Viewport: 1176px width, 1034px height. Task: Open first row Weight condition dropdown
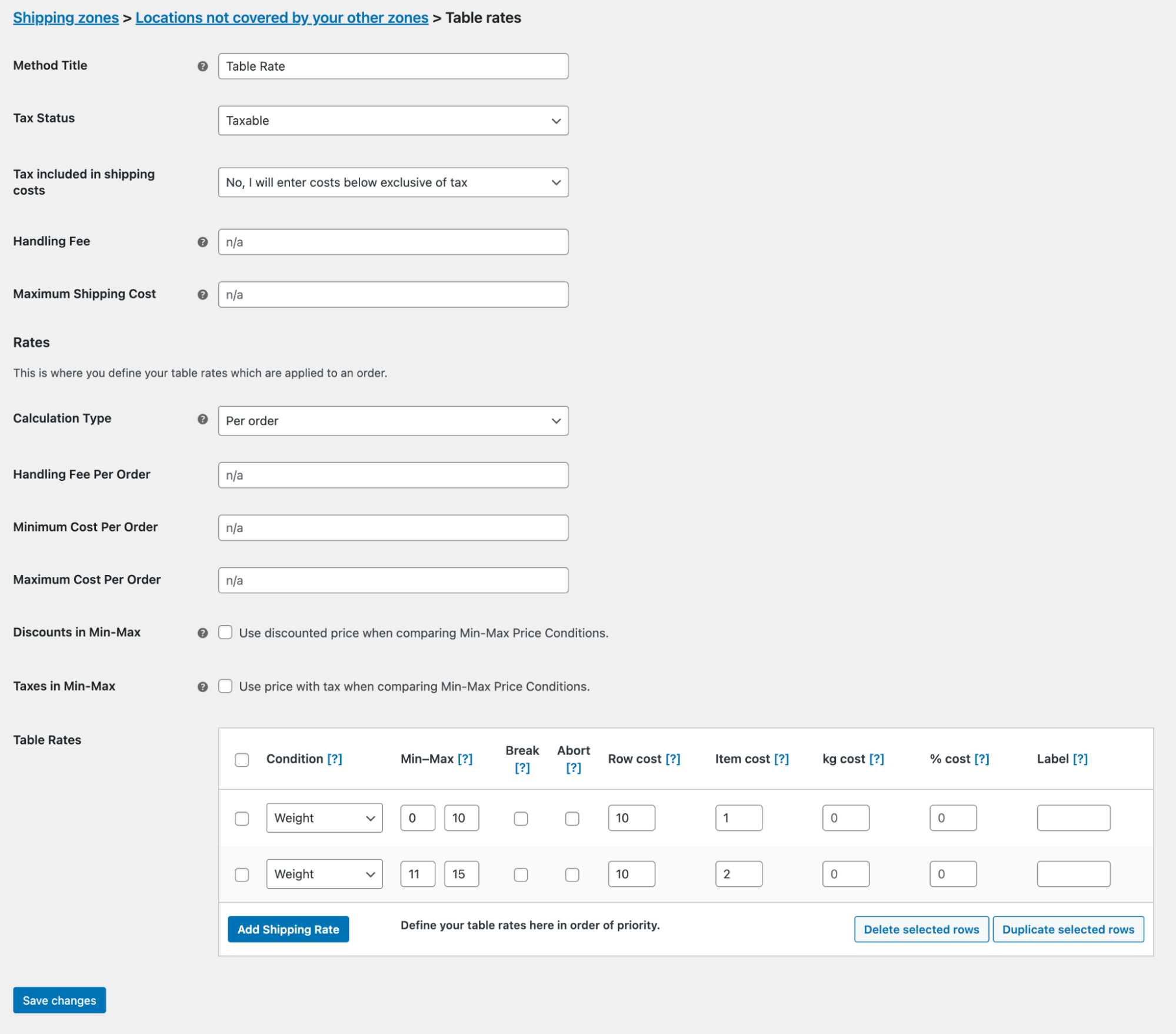point(324,817)
